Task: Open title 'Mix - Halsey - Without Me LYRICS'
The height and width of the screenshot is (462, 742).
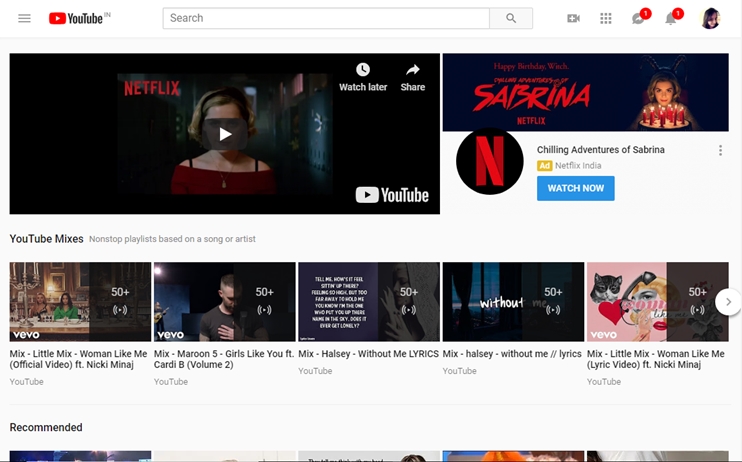Action: (x=369, y=354)
